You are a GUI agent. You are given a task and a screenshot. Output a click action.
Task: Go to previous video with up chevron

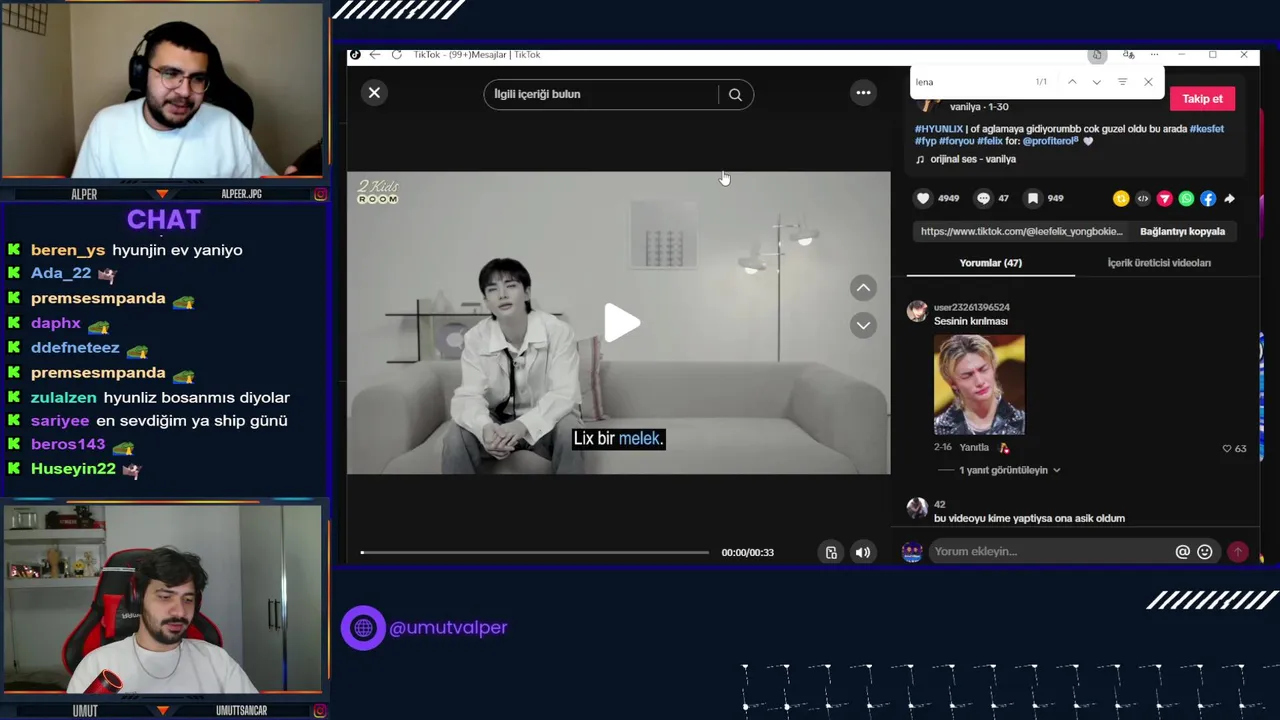[x=863, y=288]
